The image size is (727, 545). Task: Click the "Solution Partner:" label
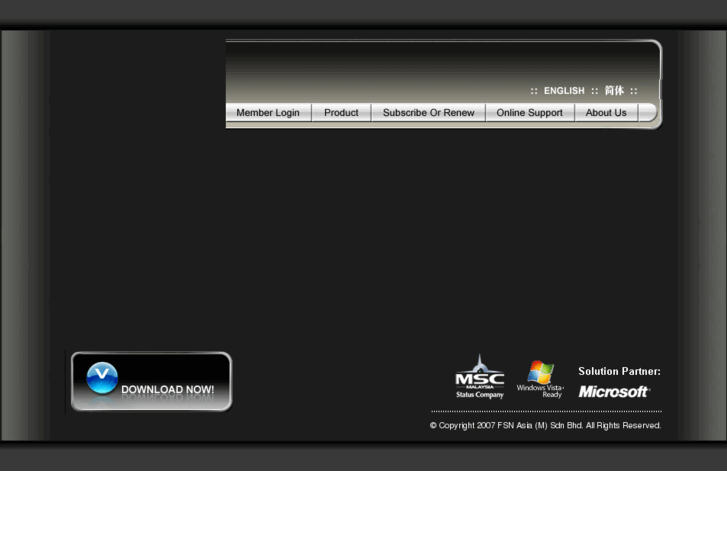pos(619,371)
